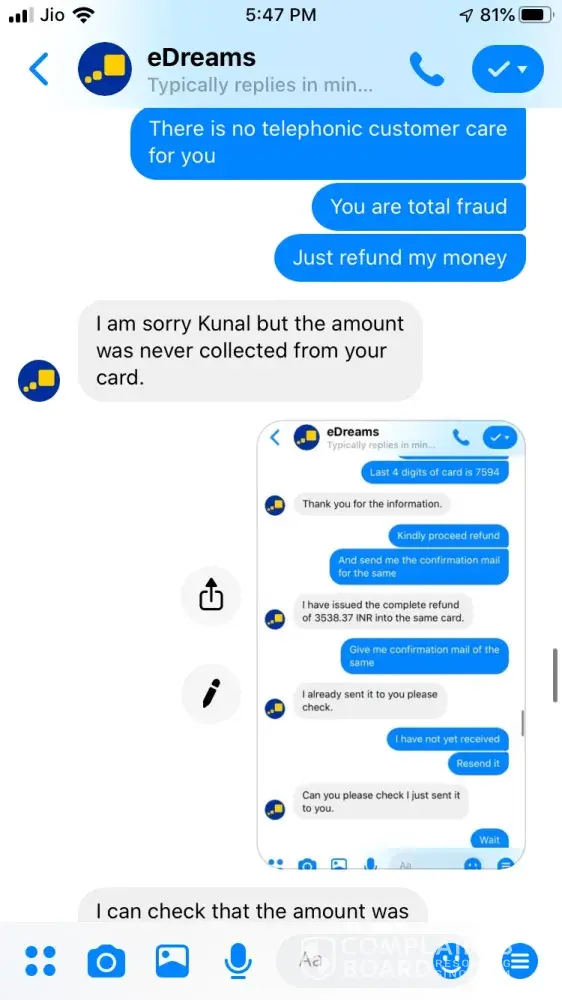The width and height of the screenshot is (562, 1000).
Task: Go back using the blue back chevron
Action: click(x=39, y=69)
